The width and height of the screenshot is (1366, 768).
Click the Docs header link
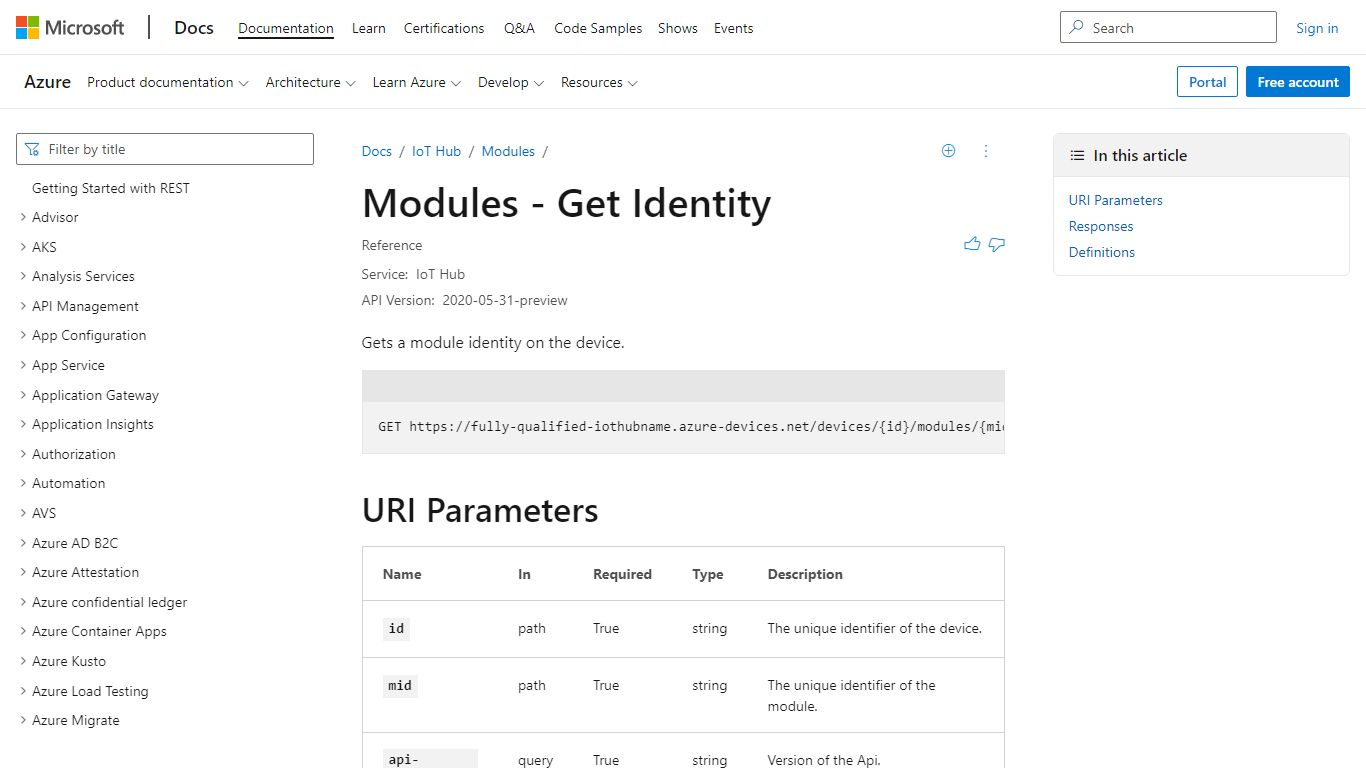[194, 27]
